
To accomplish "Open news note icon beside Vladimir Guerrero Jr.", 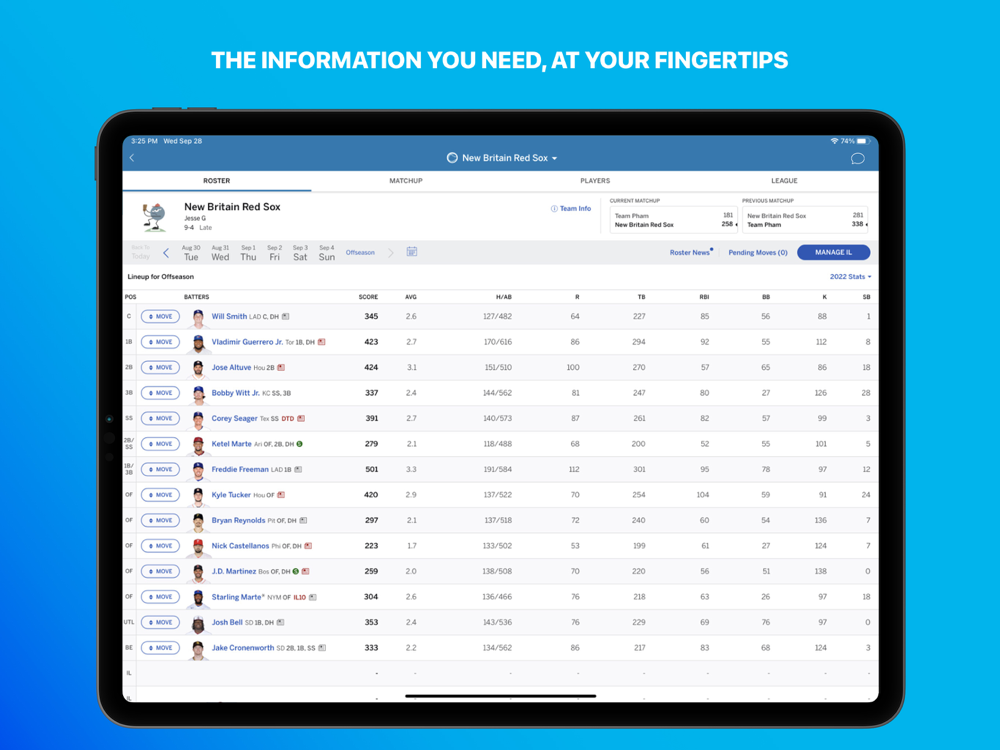I will point(321,342).
